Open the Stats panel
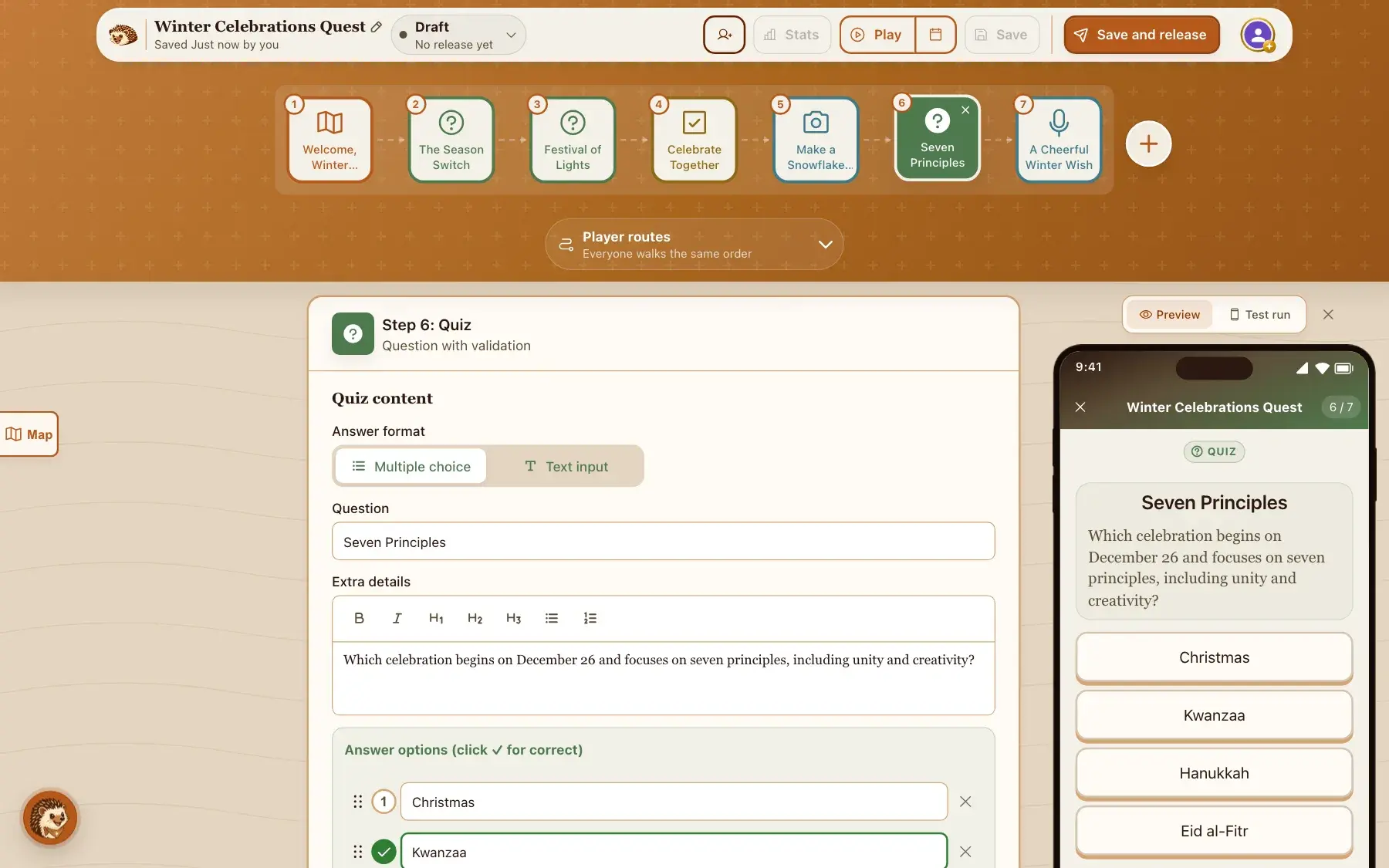 coord(792,35)
